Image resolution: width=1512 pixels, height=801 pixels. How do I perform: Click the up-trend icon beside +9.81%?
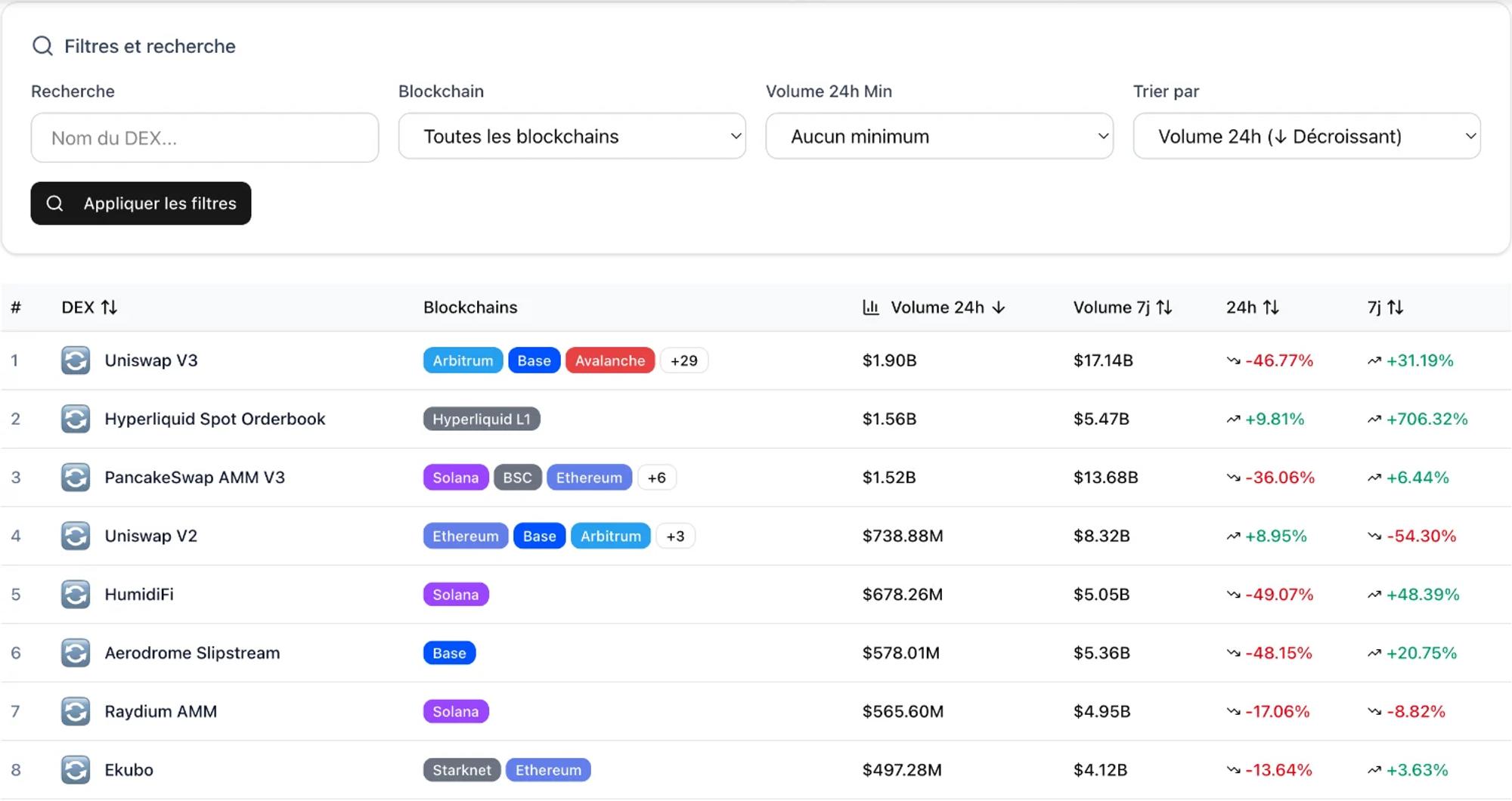[x=1234, y=419]
